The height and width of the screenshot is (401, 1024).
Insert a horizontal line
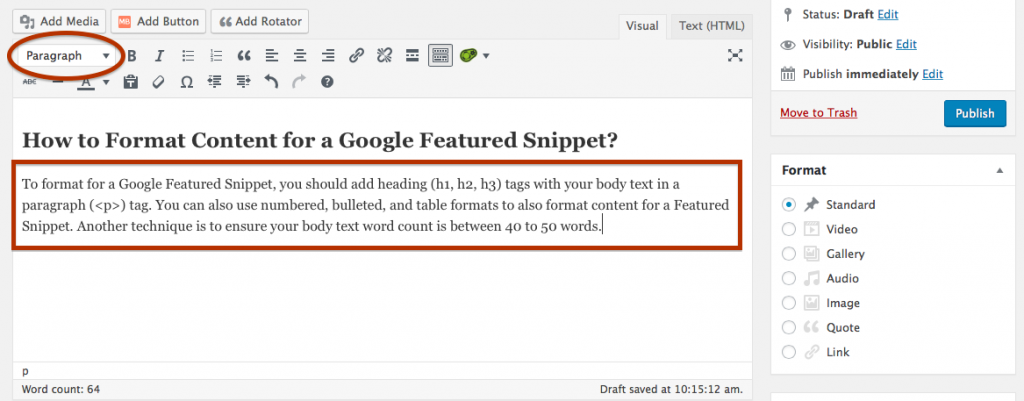click(x=57, y=82)
